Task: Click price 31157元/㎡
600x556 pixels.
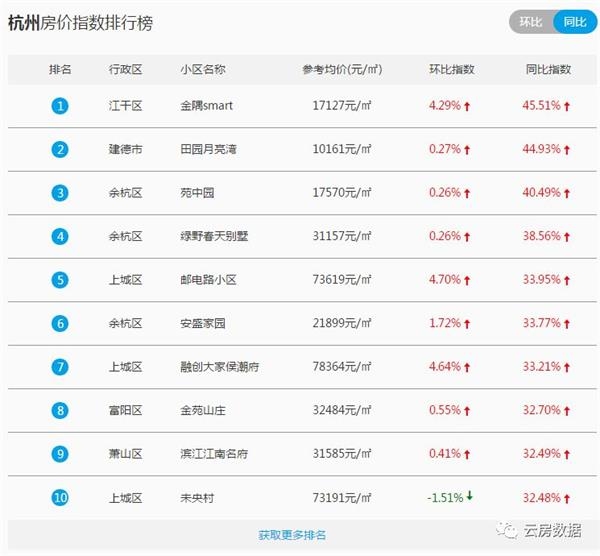Action: click(342, 236)
